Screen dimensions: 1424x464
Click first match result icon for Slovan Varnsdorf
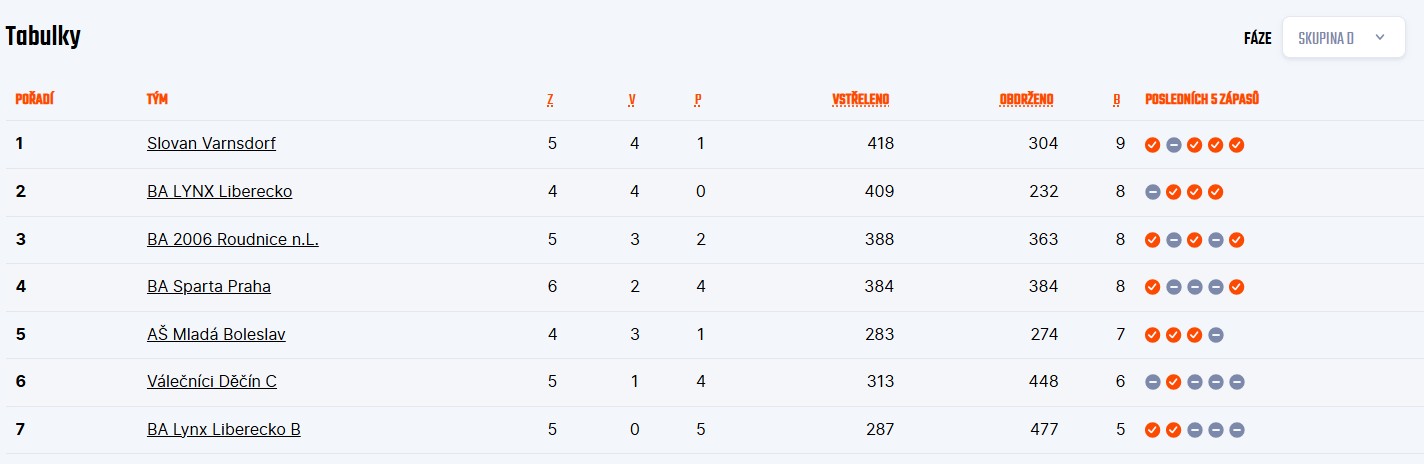tap(1152, 145)
